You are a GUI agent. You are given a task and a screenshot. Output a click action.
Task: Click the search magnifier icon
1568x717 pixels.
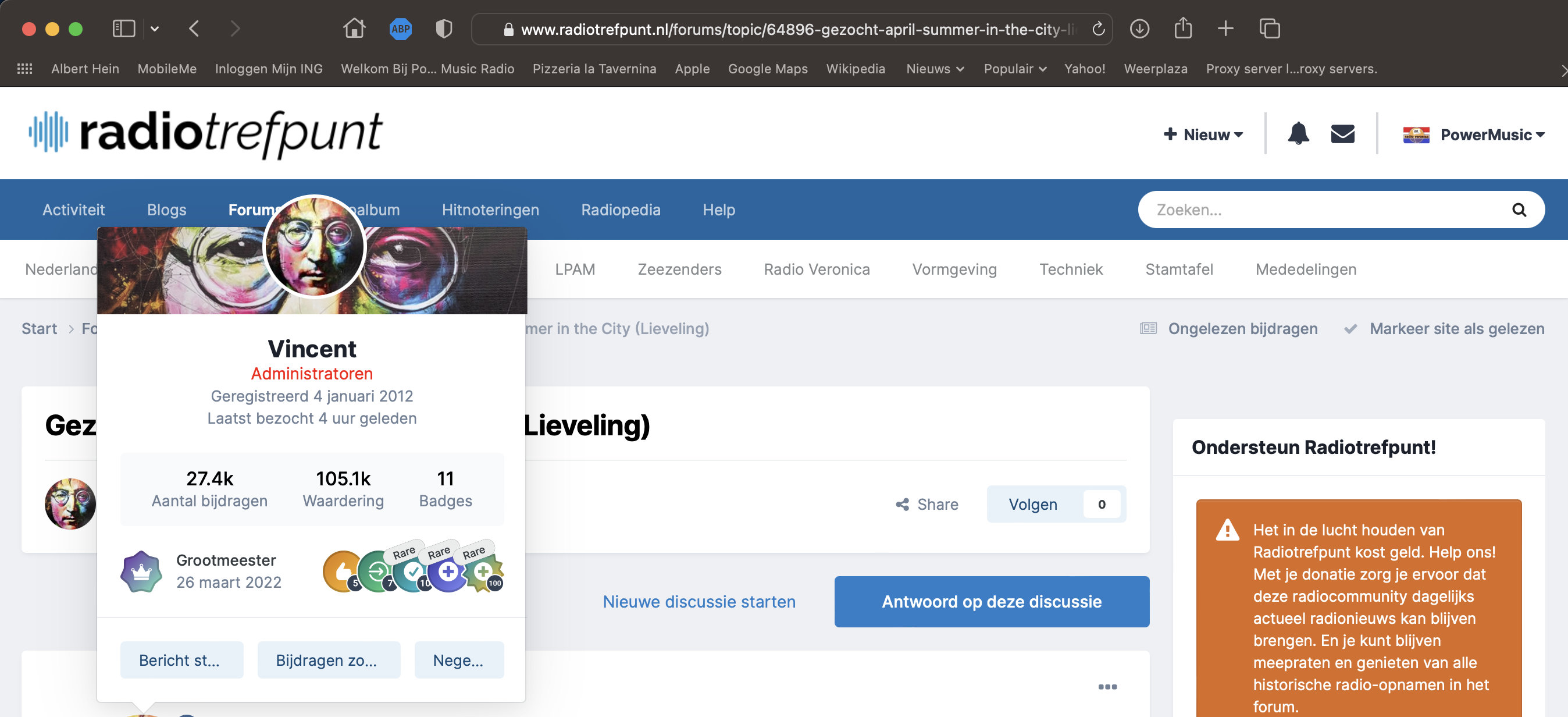[1519, 210]
